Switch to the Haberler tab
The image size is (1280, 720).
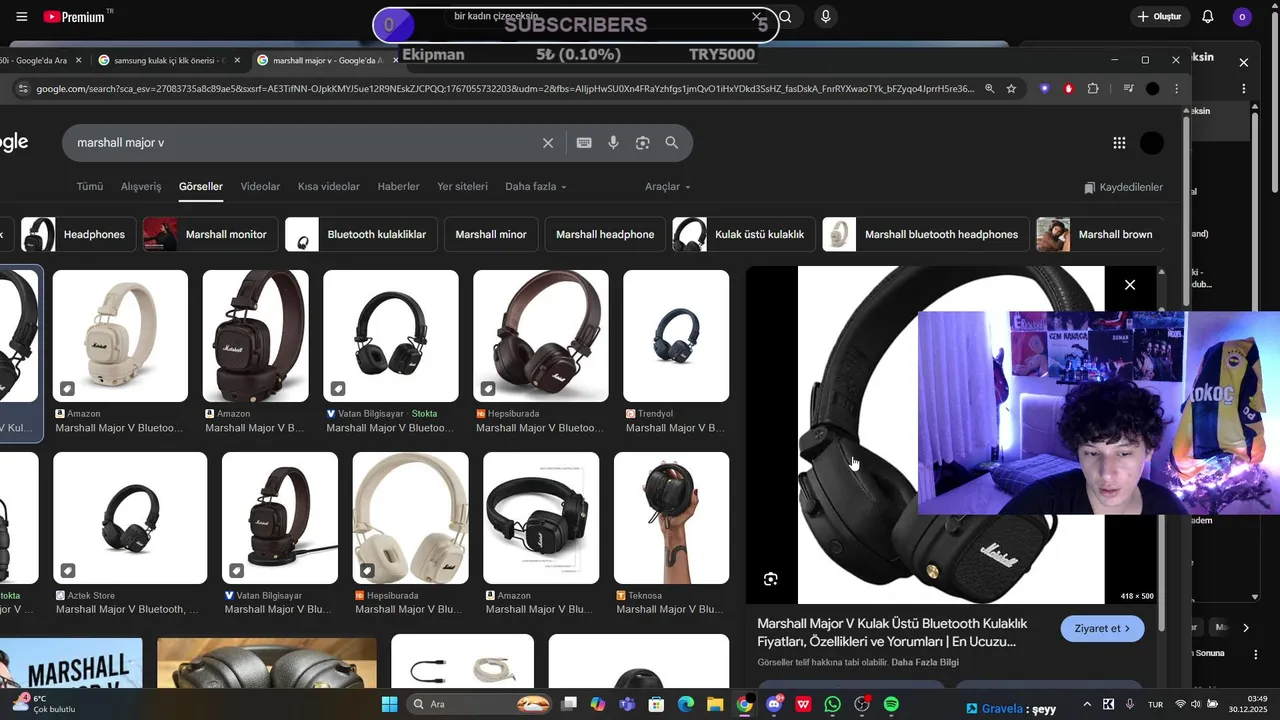pyautogui.click(x=398, y=187)
